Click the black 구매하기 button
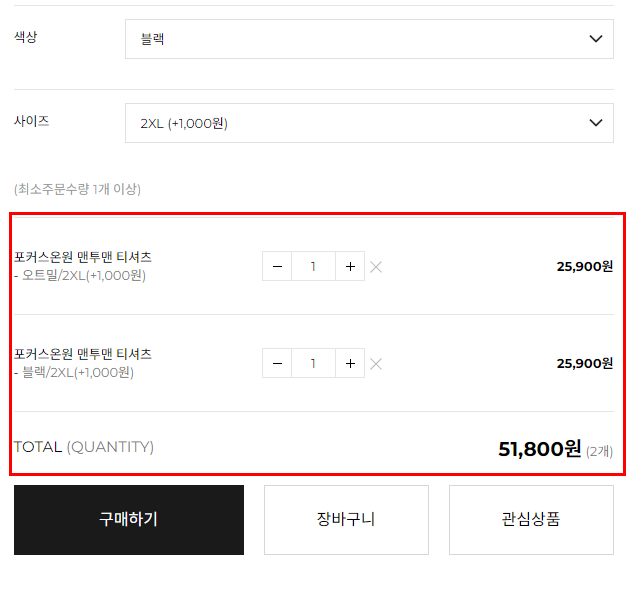634x607 pixels. click(x=129, y=520)
